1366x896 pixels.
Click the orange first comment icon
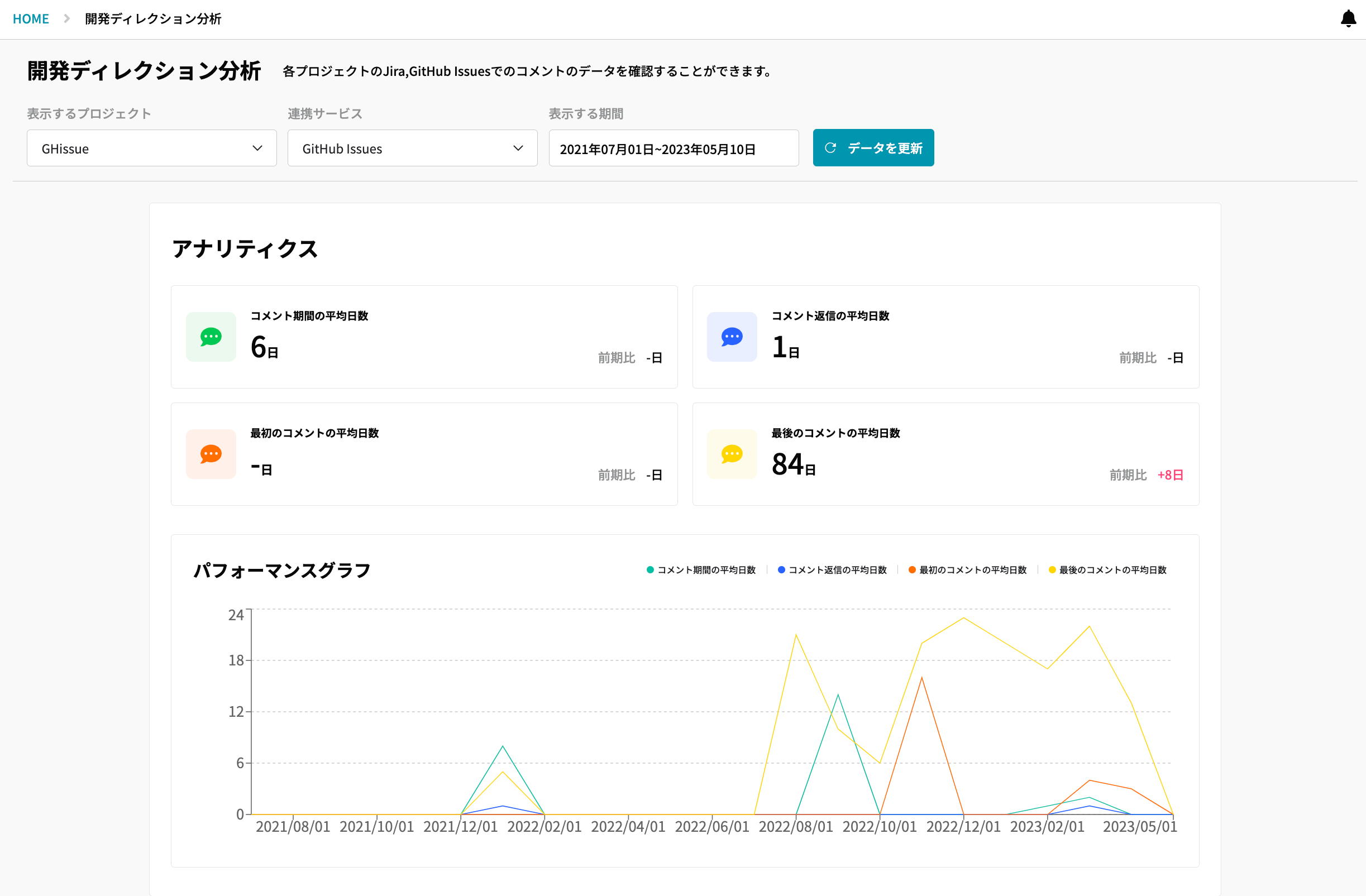click(x=211, y=454)
